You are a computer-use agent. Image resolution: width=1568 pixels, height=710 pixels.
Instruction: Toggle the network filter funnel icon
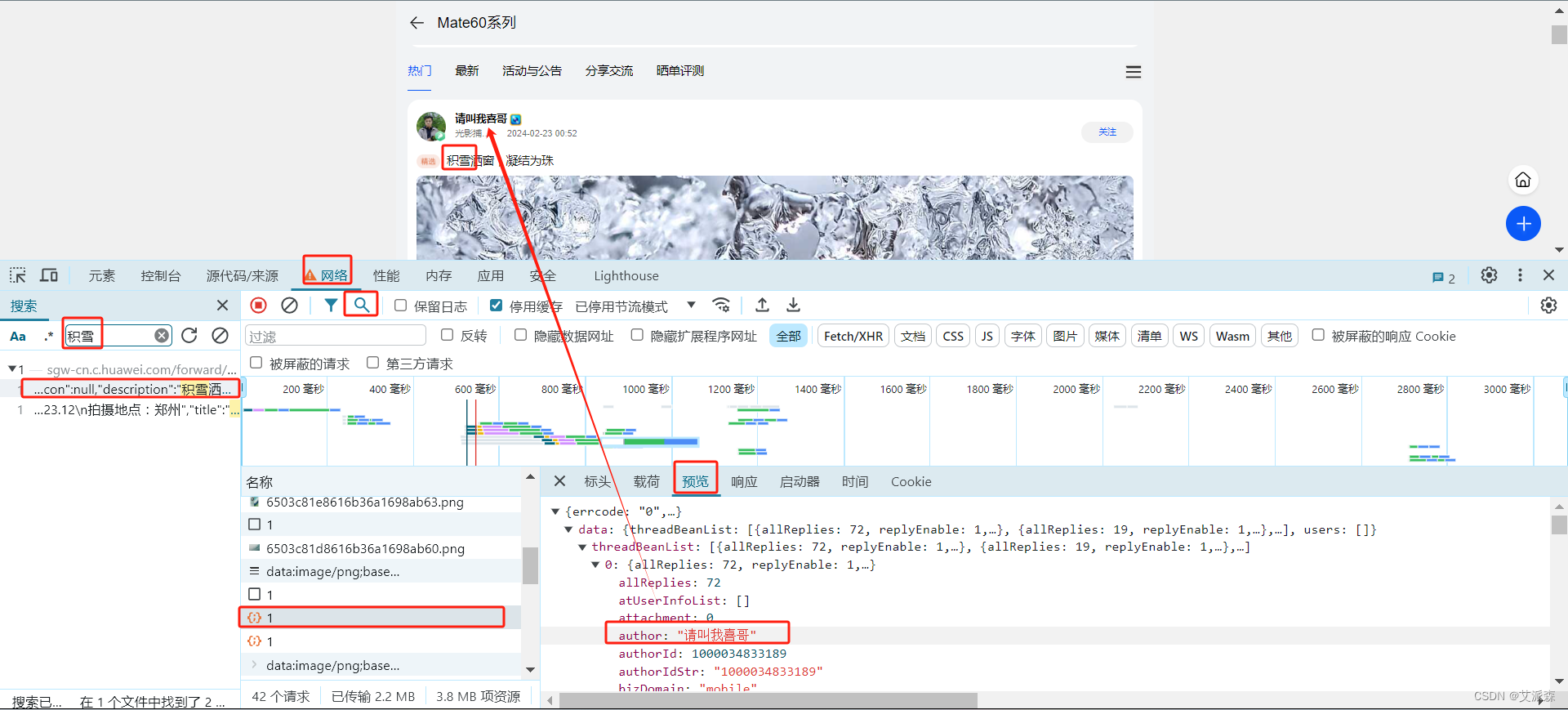coord(330,305)
